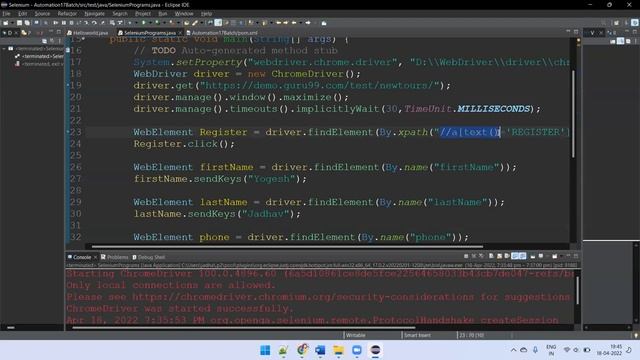Open the Navigate menu
640x360 pixels.
94,13
